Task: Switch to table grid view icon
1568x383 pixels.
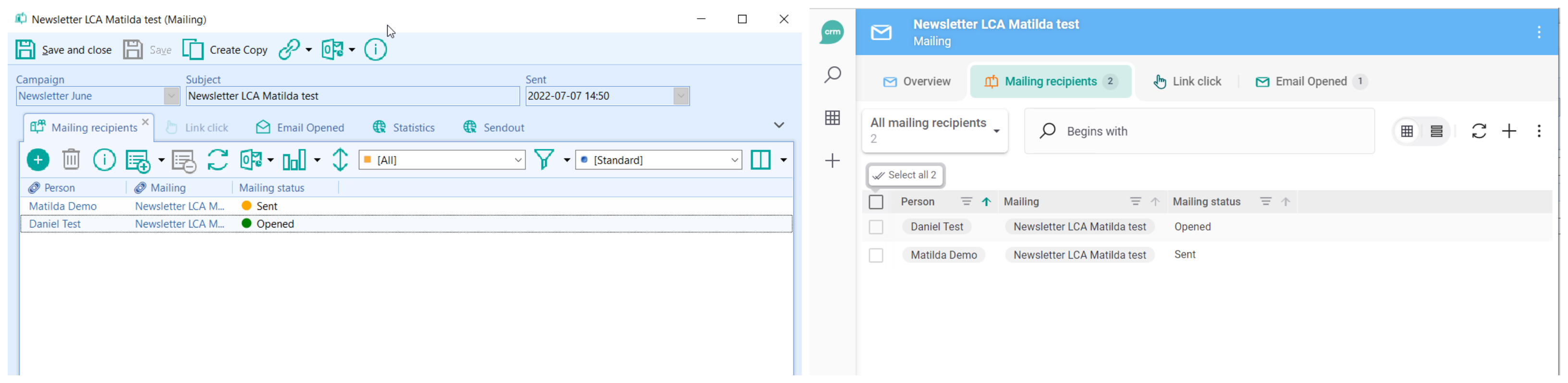Action: pyautogui.click(x=1407, y=132)
